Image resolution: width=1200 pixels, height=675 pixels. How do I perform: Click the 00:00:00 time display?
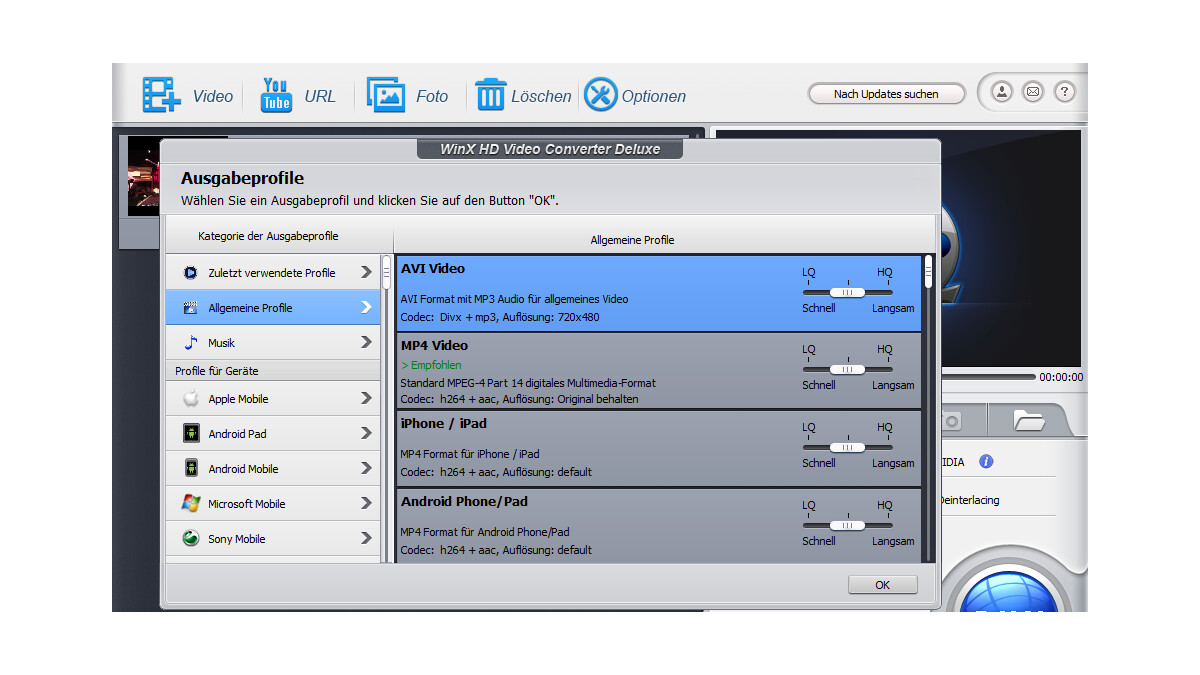coord(1060,378)
